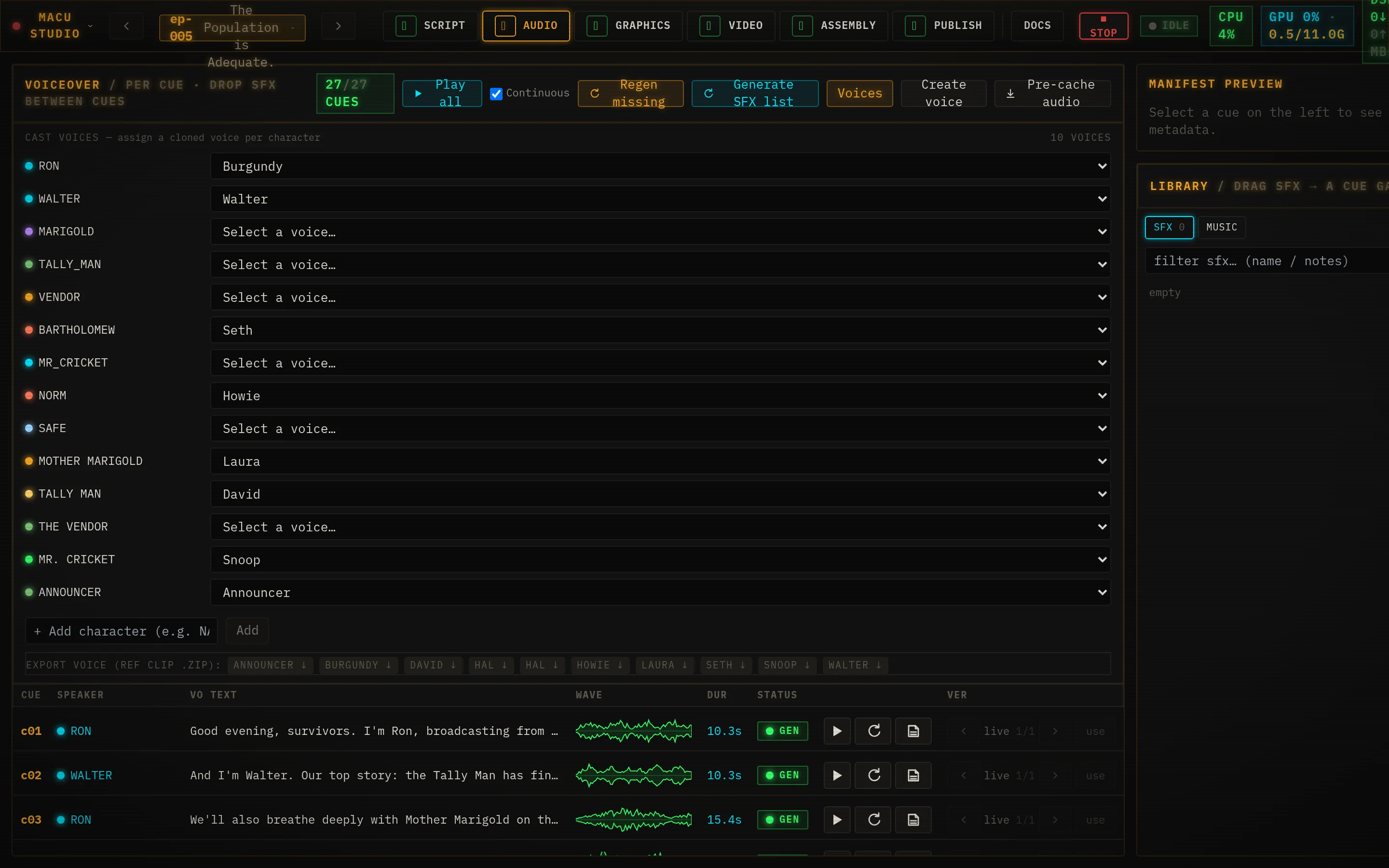The height and width of the screenshot is (868, 1389).
Task: Export WALTER voice ref clip
Action: [x=855, y=665]
